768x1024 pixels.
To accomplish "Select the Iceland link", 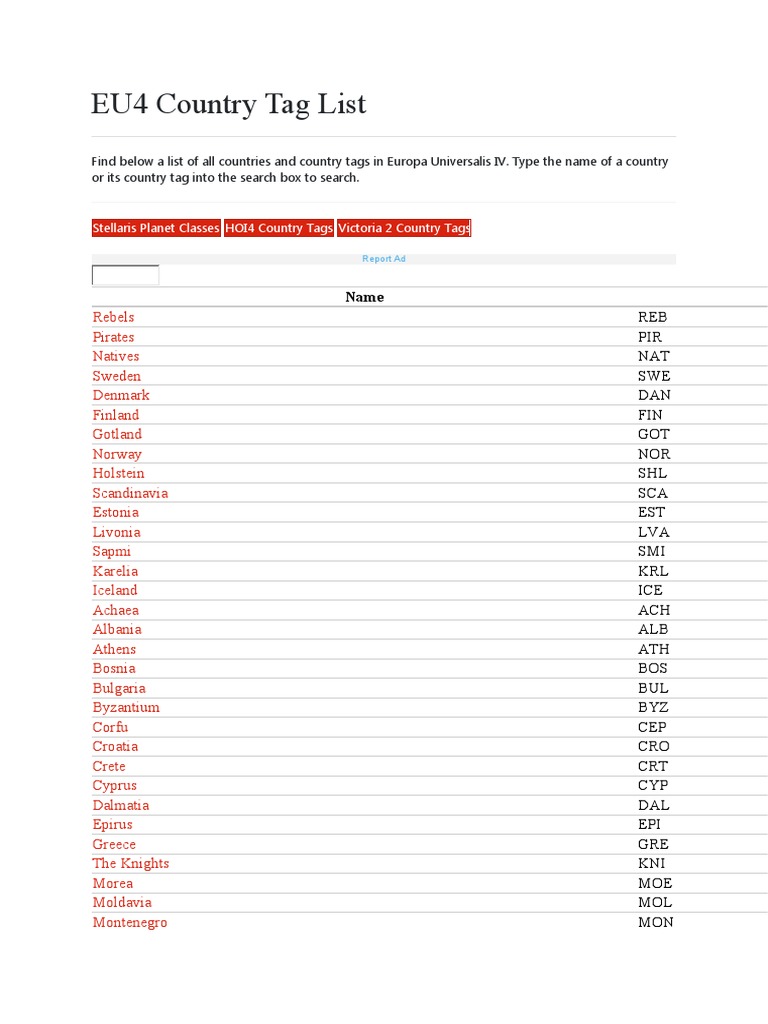I will [115, 590].
